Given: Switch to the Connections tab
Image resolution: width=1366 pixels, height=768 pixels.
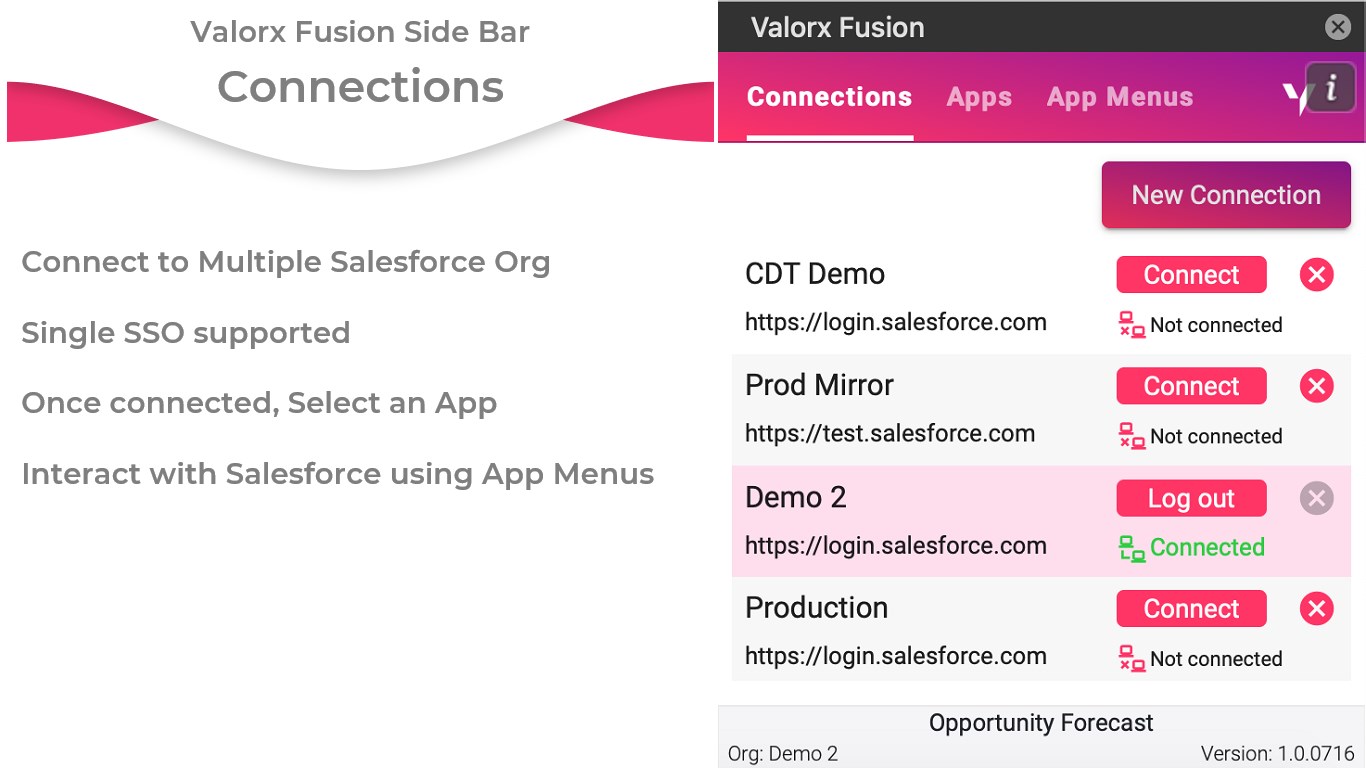Looking at the screenshot, I should [x=829, y=97].
